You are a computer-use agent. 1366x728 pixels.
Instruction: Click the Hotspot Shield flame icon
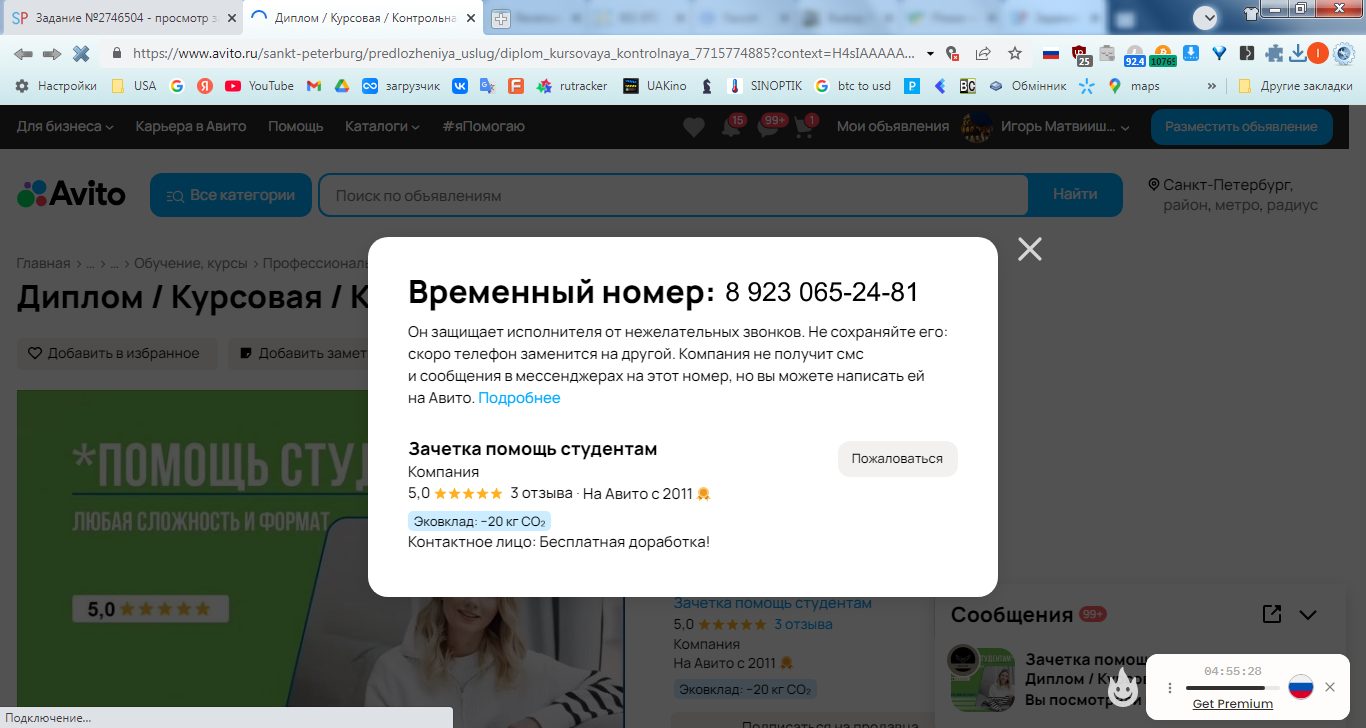[1123, 687]
